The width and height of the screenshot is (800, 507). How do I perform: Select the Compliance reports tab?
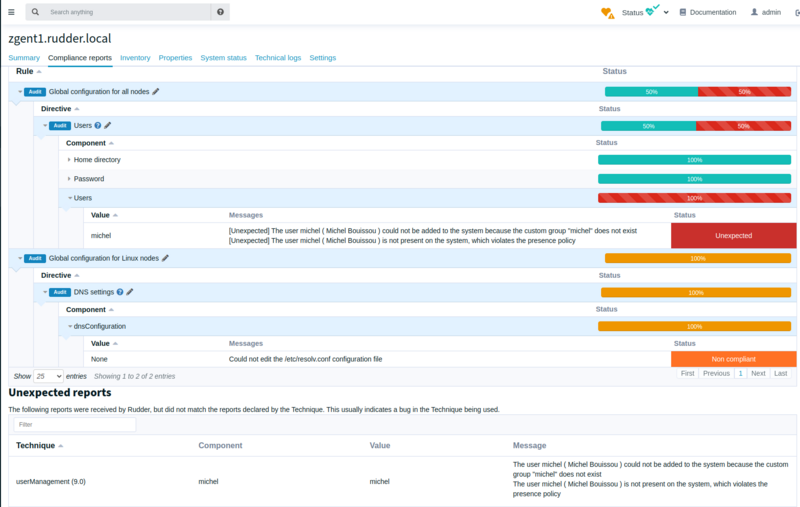[x=80, y=58]
